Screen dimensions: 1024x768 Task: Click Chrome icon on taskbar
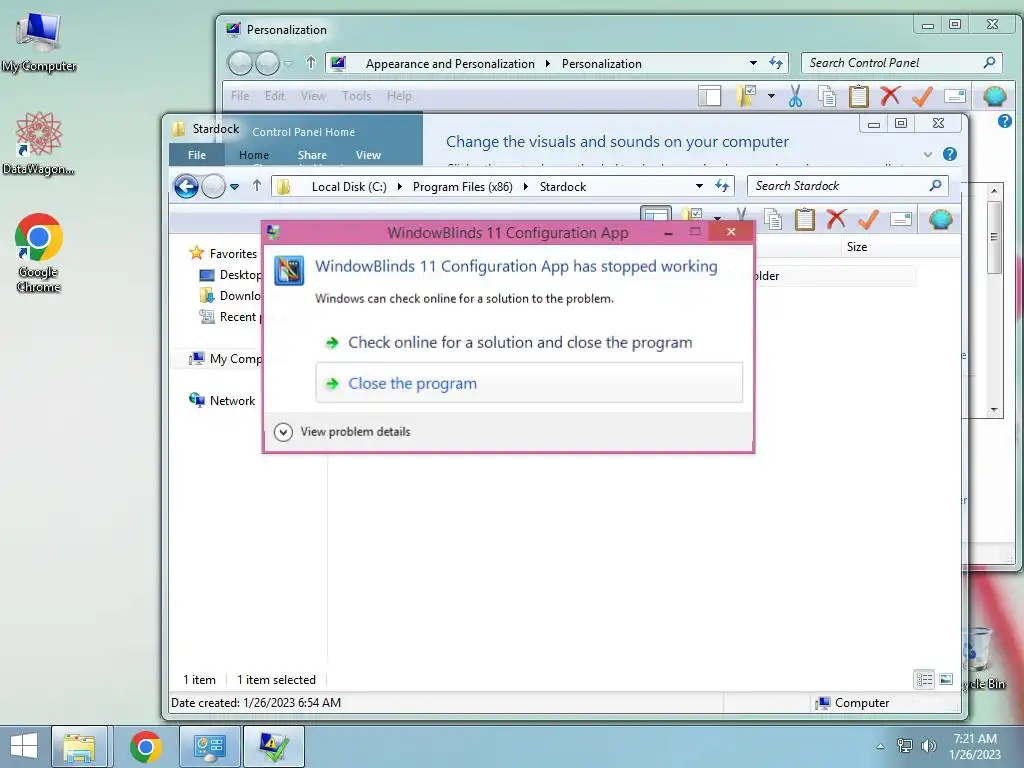point(145,746)
